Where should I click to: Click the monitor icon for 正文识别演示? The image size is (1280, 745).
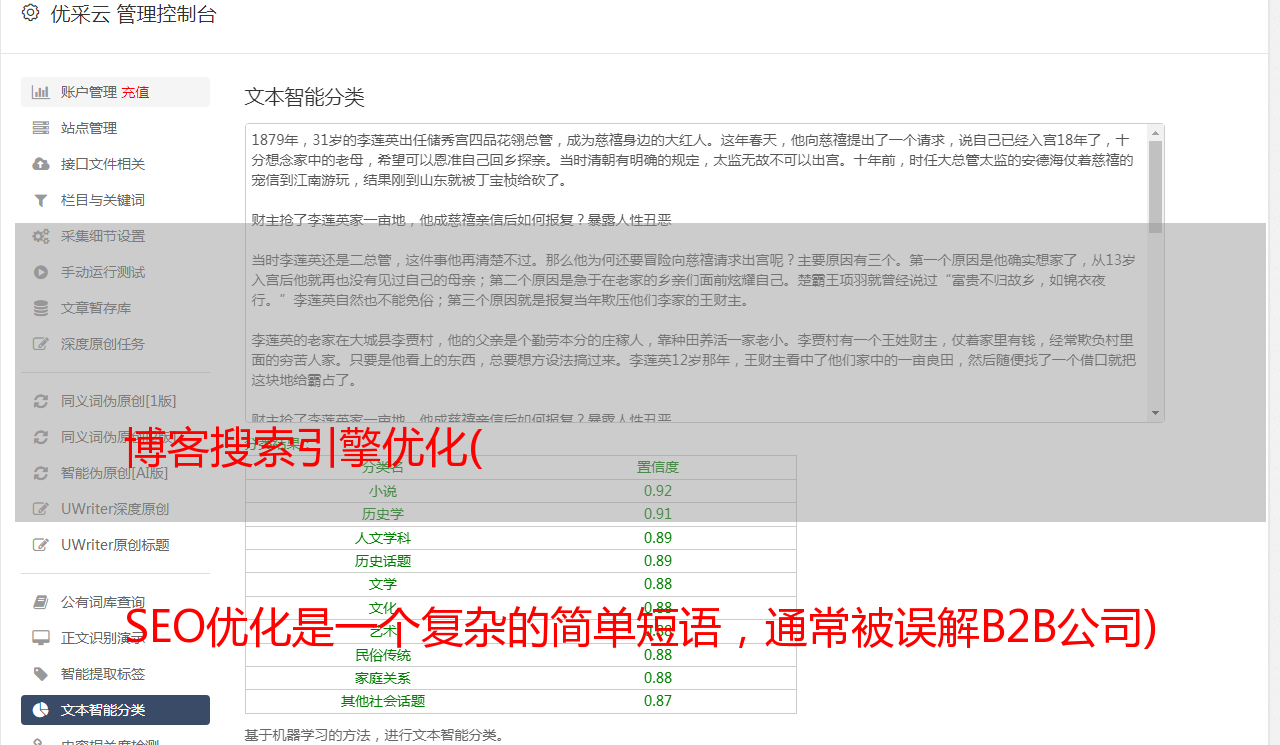coord(41,638)
